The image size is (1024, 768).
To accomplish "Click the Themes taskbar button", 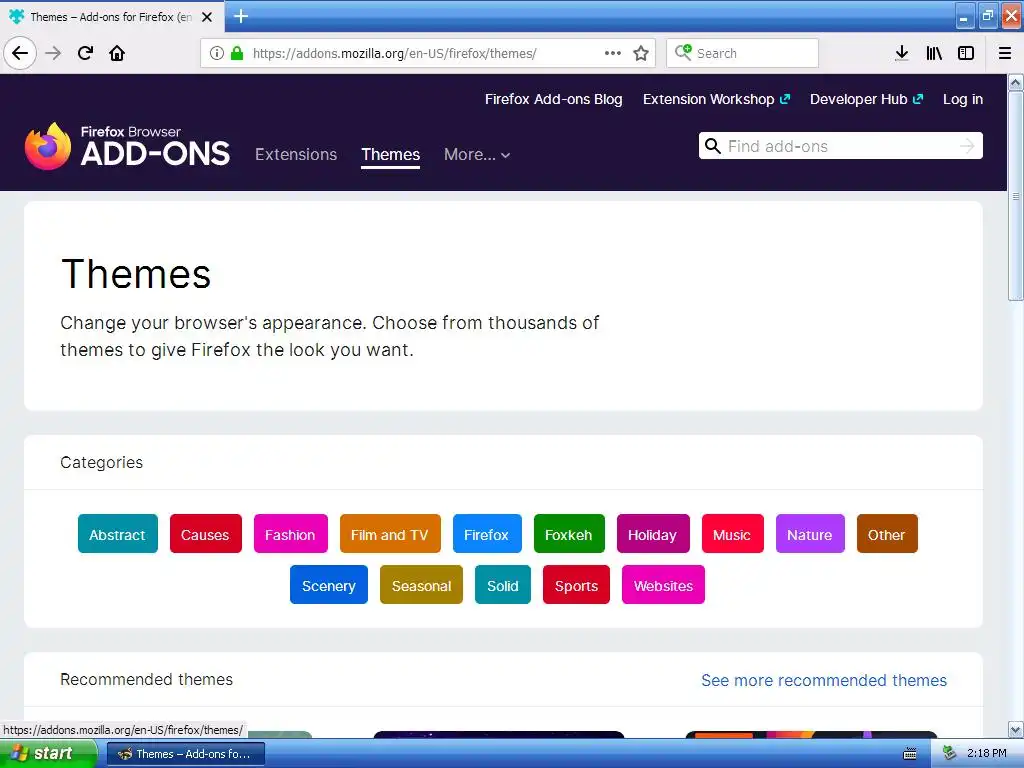I will (x=185, y=754).
